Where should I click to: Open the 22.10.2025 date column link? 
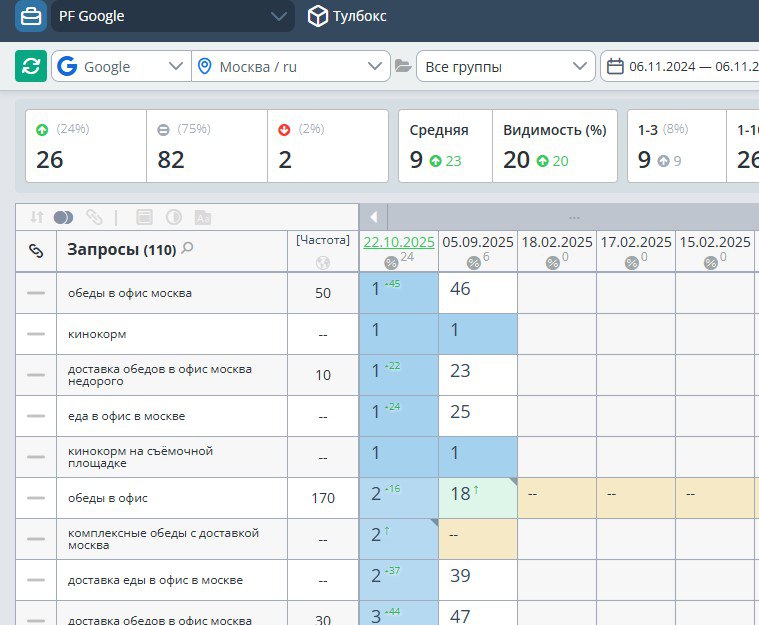pyautogui.click(x=398, y=242)
